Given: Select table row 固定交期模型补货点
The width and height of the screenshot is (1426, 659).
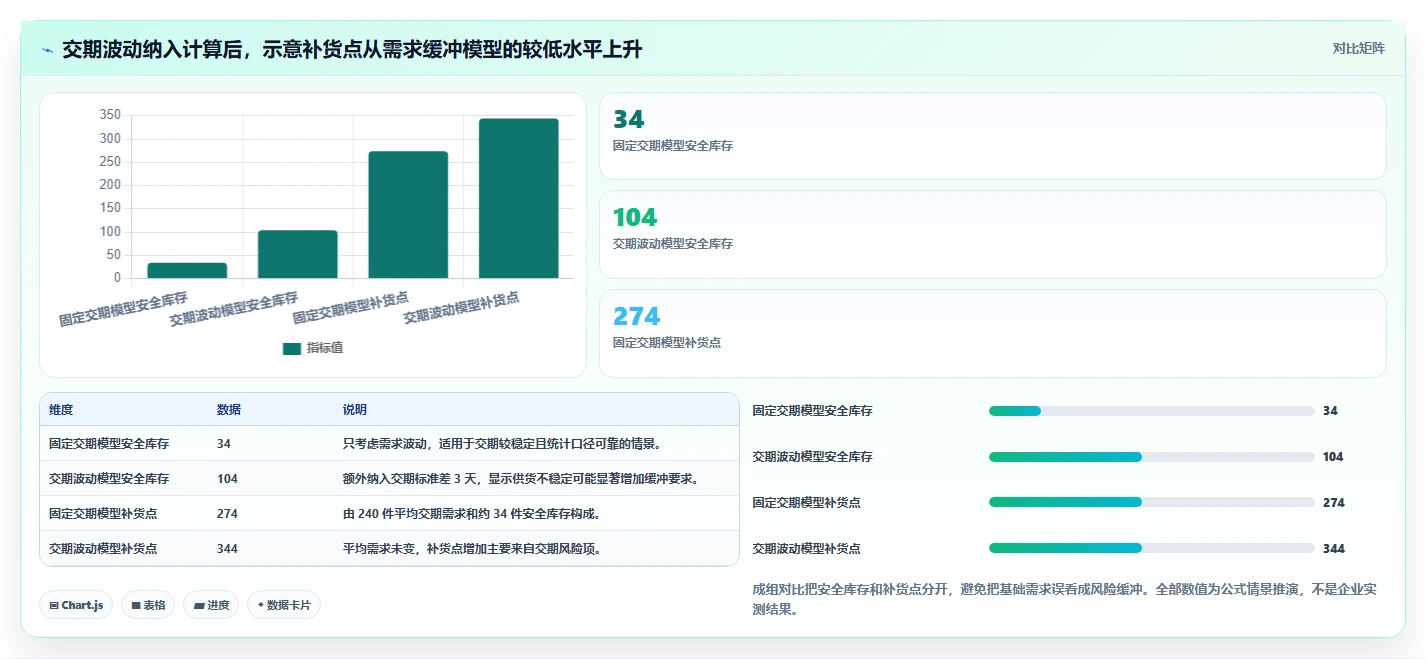Looking at the screenshot, I should tap(389, 513).
